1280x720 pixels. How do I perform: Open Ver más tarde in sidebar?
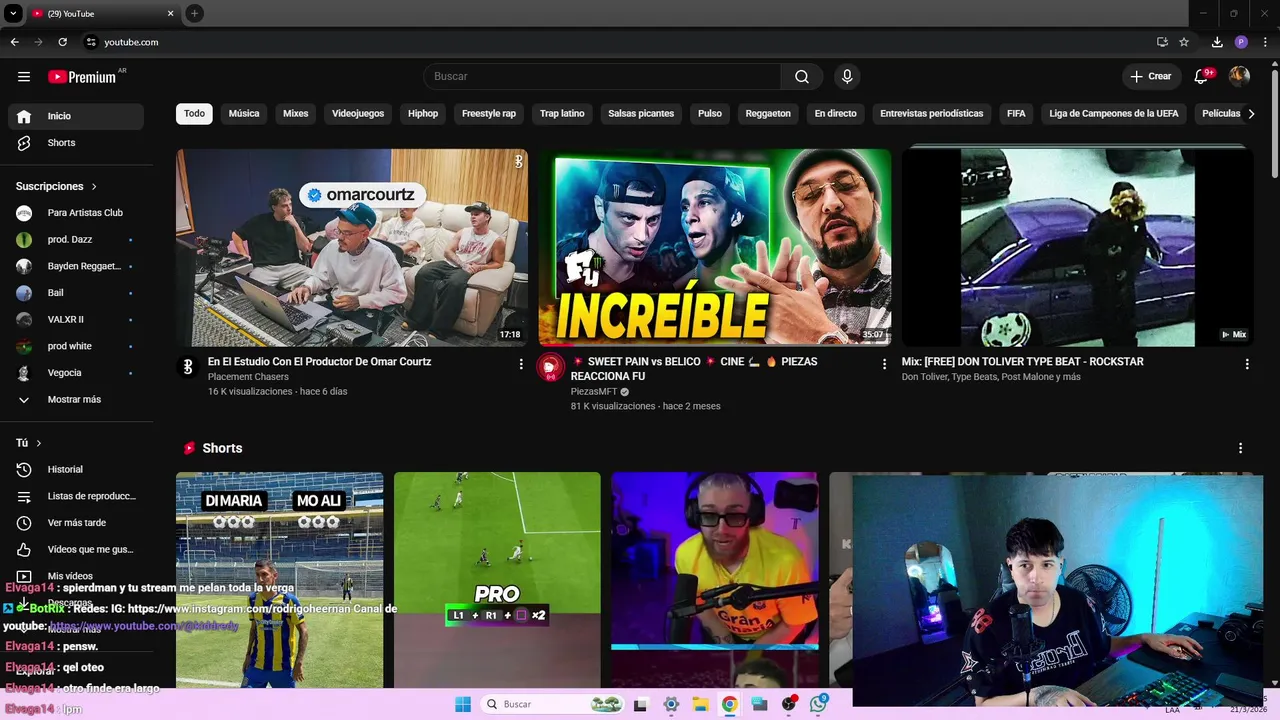pyautogui.click(x=76, y=523)
